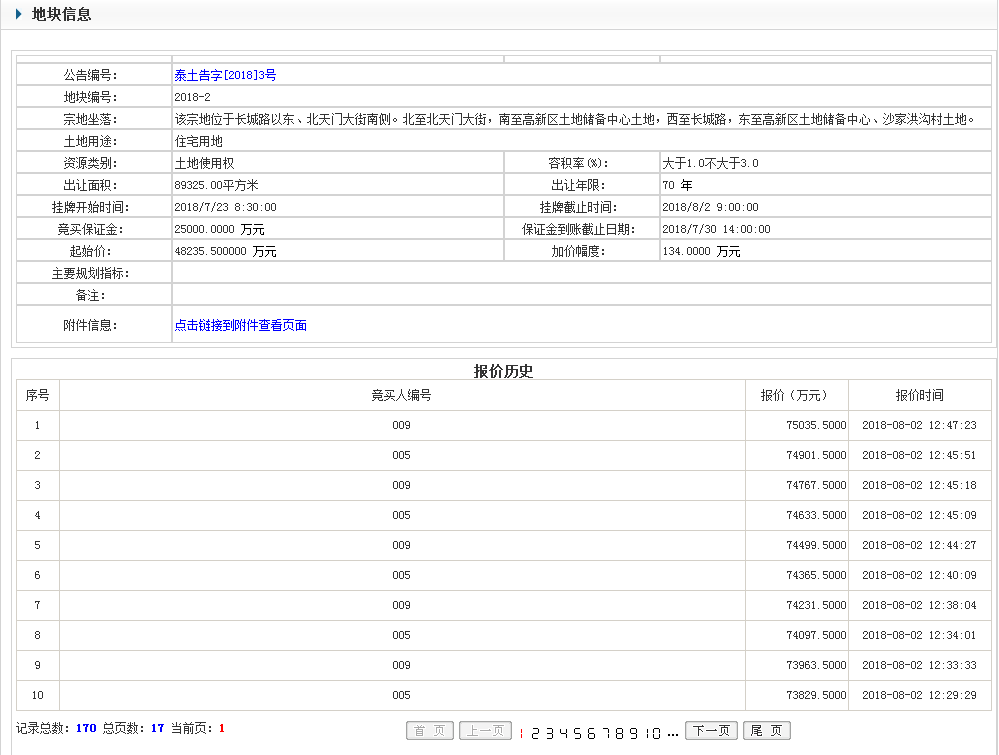Select bid time 2018-08-02 12:44:27
Viewport: 999px width, 755px height.
919,545
